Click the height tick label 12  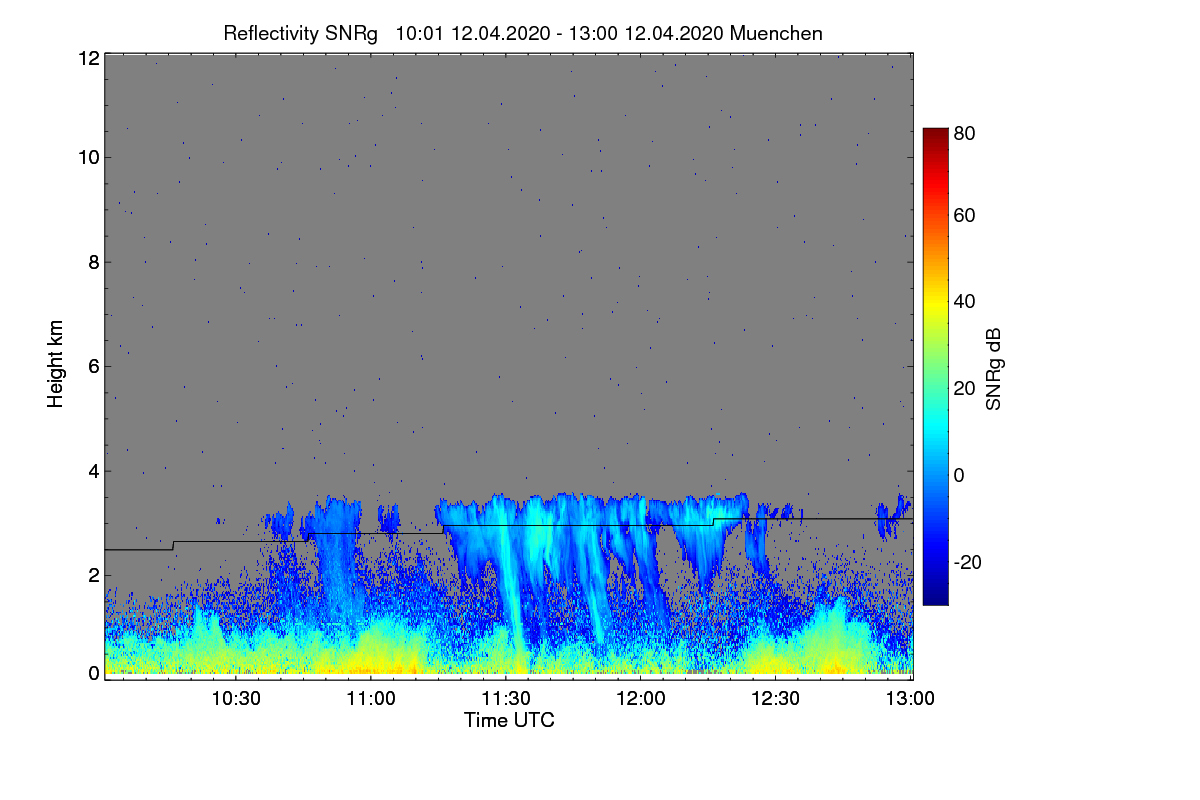pos(88,58)
